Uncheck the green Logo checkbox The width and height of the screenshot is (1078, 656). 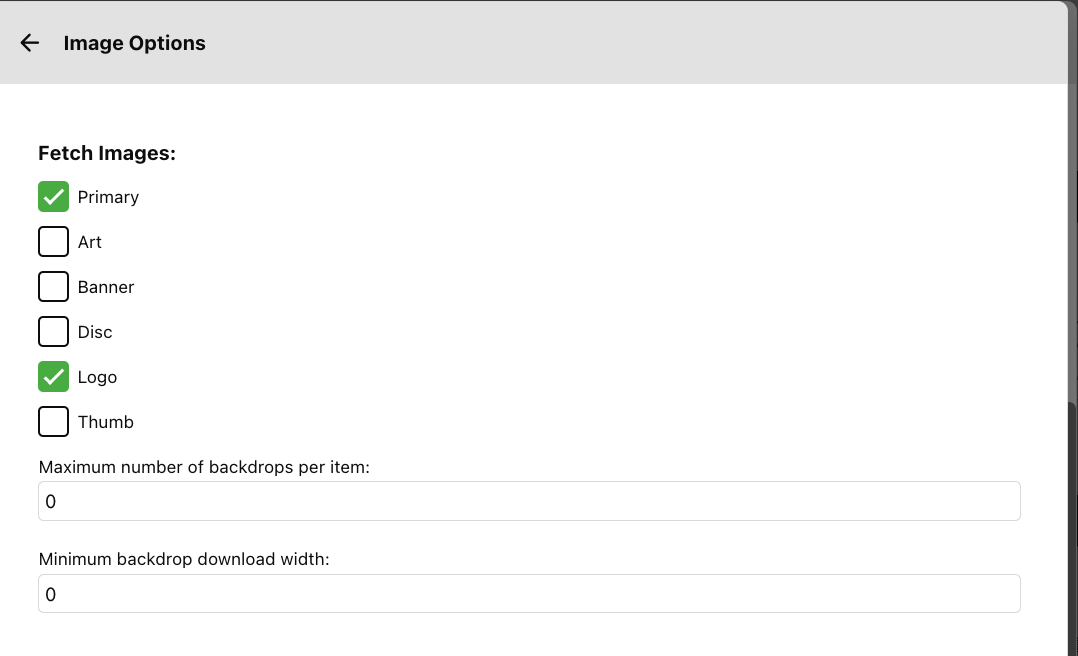pyautogui.click(x=53, y=377)
